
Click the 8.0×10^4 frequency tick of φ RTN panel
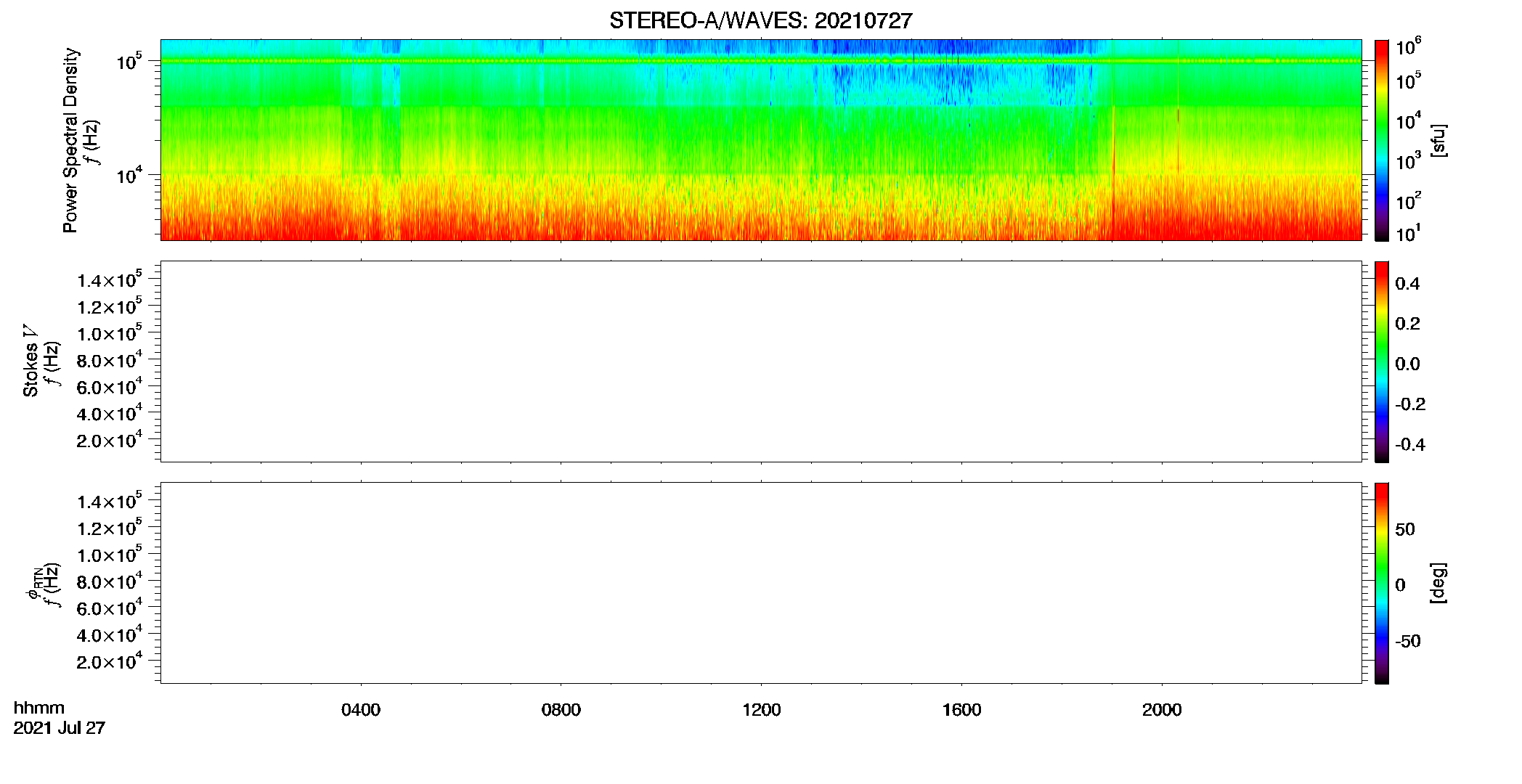coord(110,581)
